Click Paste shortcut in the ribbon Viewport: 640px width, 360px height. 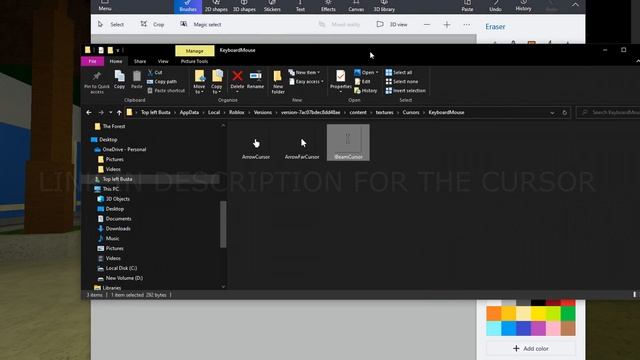(165, 90)
